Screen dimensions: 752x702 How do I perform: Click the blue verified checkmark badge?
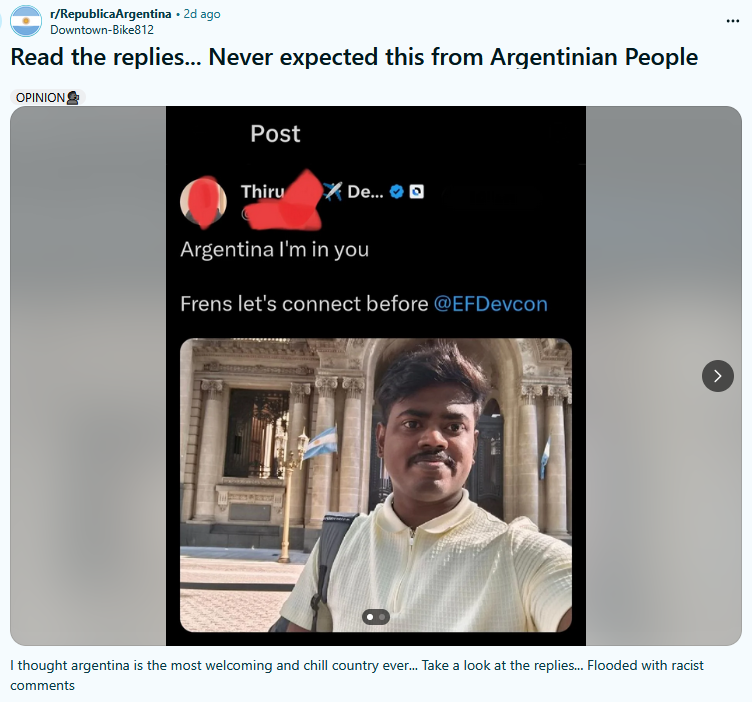pyautogui.click(x=396, y=192)
